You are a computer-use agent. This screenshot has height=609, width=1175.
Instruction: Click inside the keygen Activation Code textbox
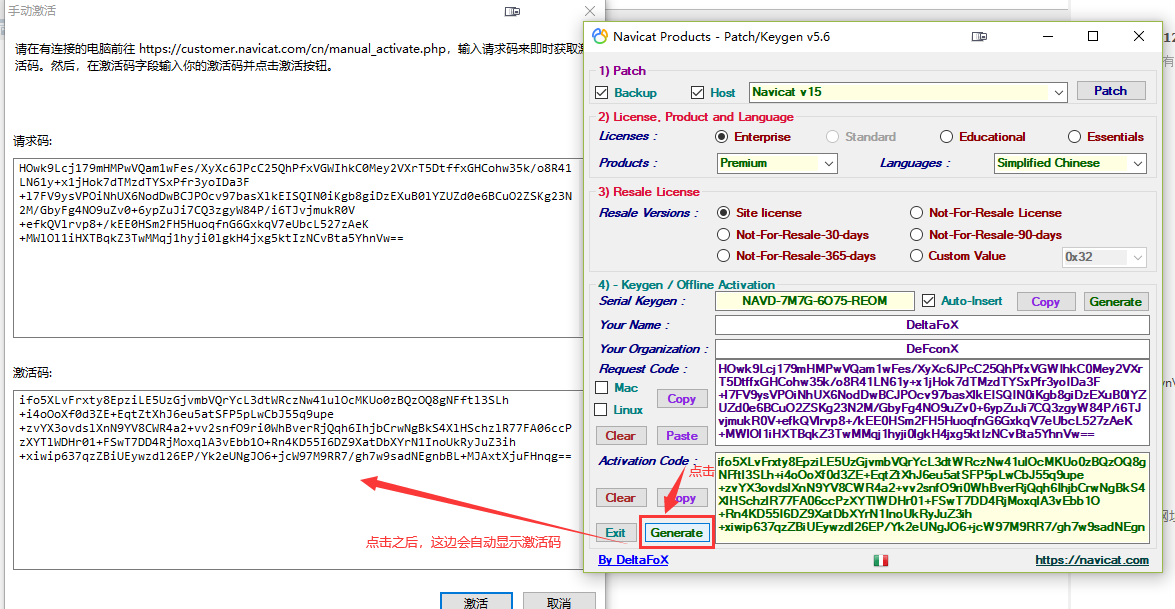pos(932,497)
